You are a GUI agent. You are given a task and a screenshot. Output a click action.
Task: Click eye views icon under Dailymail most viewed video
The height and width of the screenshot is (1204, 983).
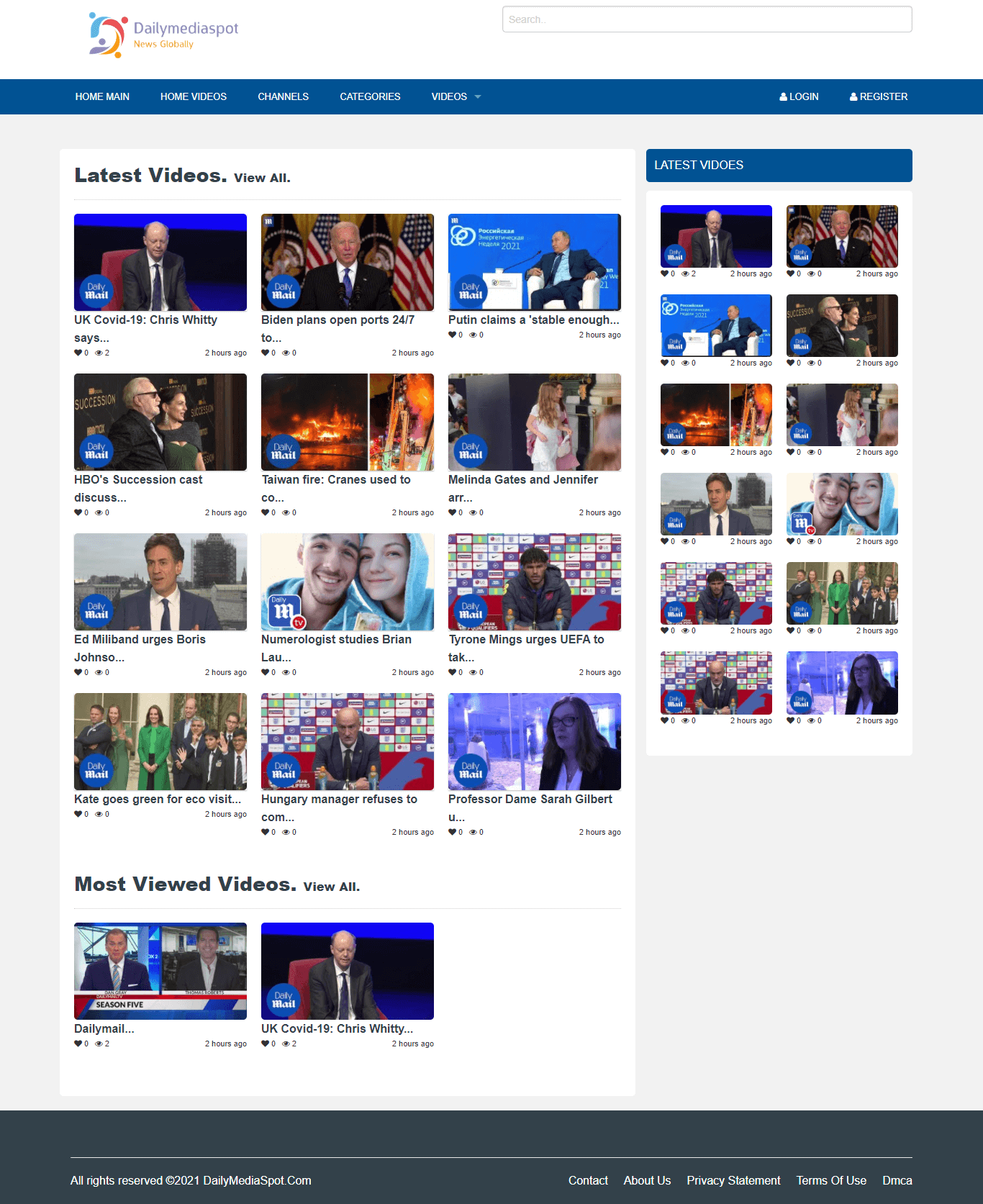[99, 1044]
